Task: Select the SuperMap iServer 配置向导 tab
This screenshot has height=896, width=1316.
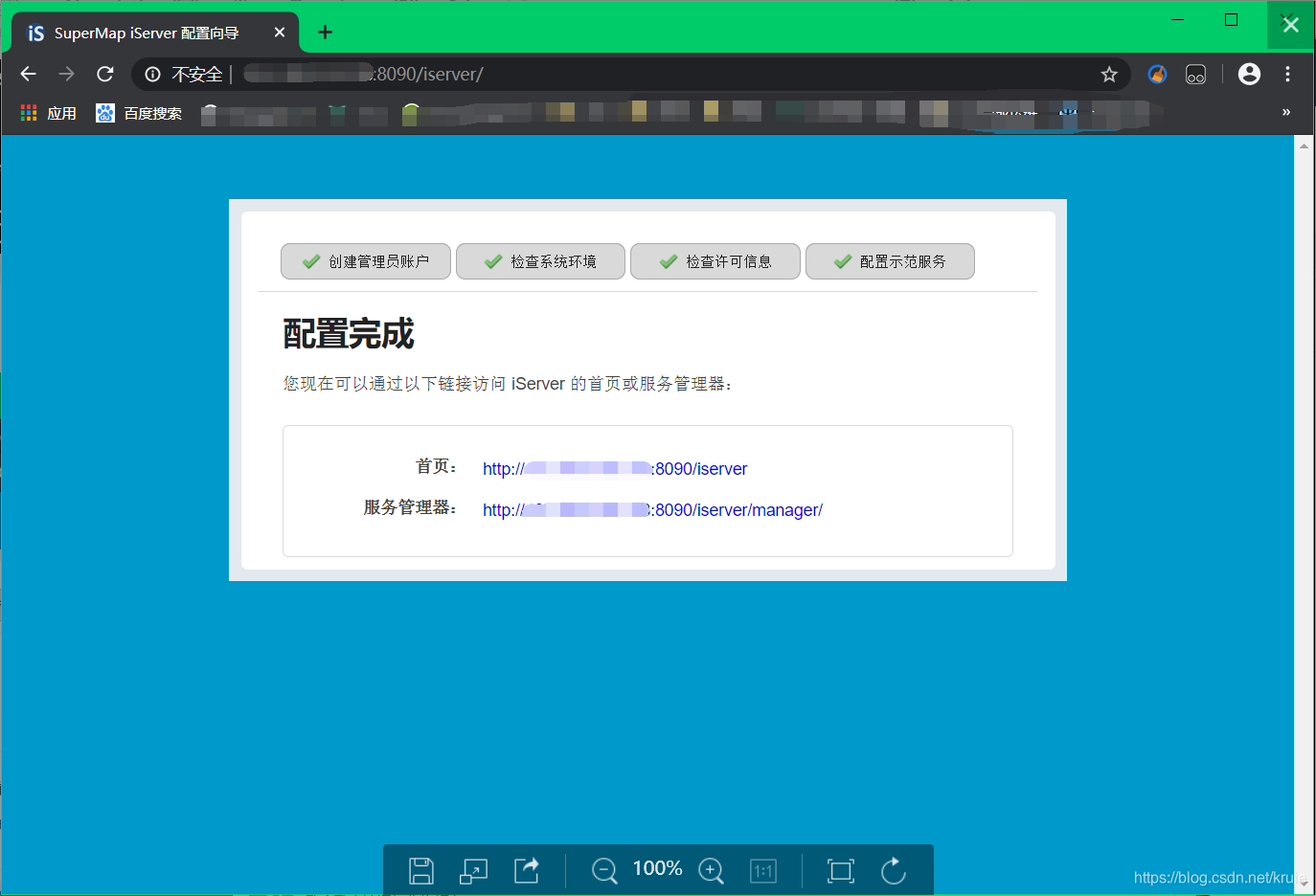Action: tap(156, 33)
